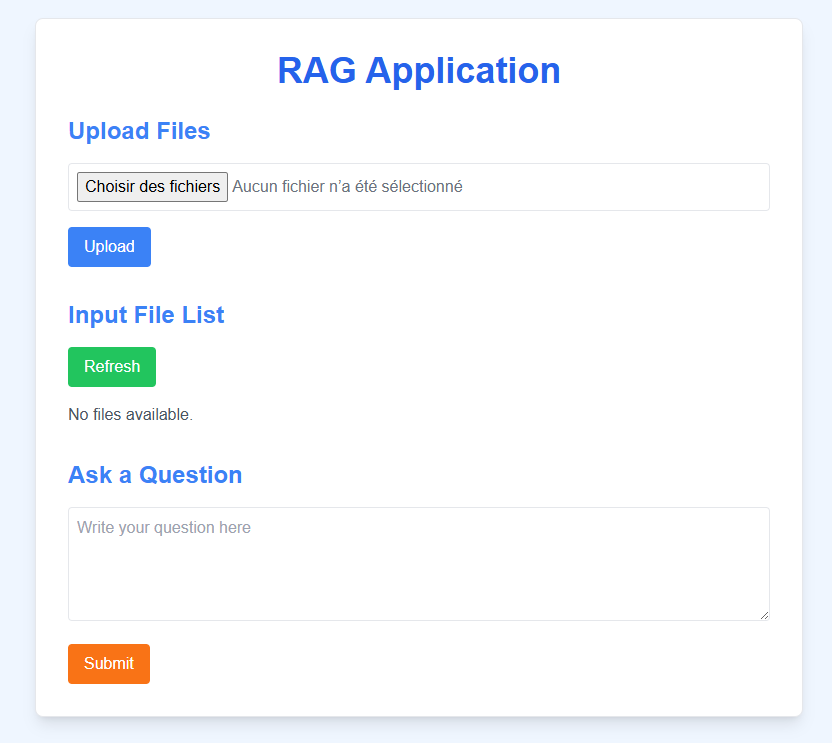Click the Input File List heading
This screenshot has height=743, width=832.
[x=146, y=315]
